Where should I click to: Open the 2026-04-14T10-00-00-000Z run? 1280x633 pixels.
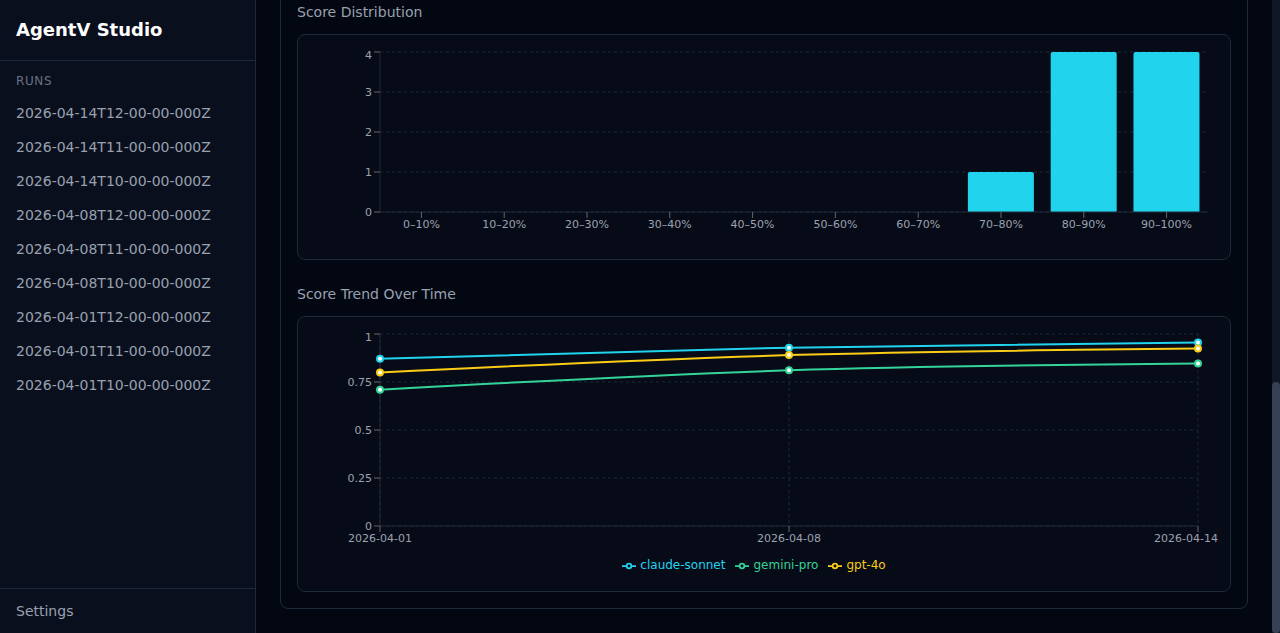point(113,180)
